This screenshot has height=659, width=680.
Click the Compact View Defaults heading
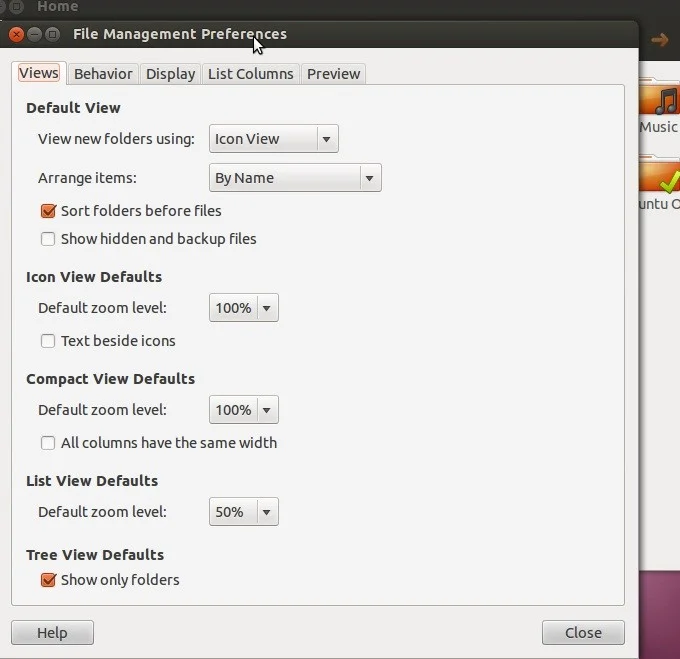[x=110, y=379]
